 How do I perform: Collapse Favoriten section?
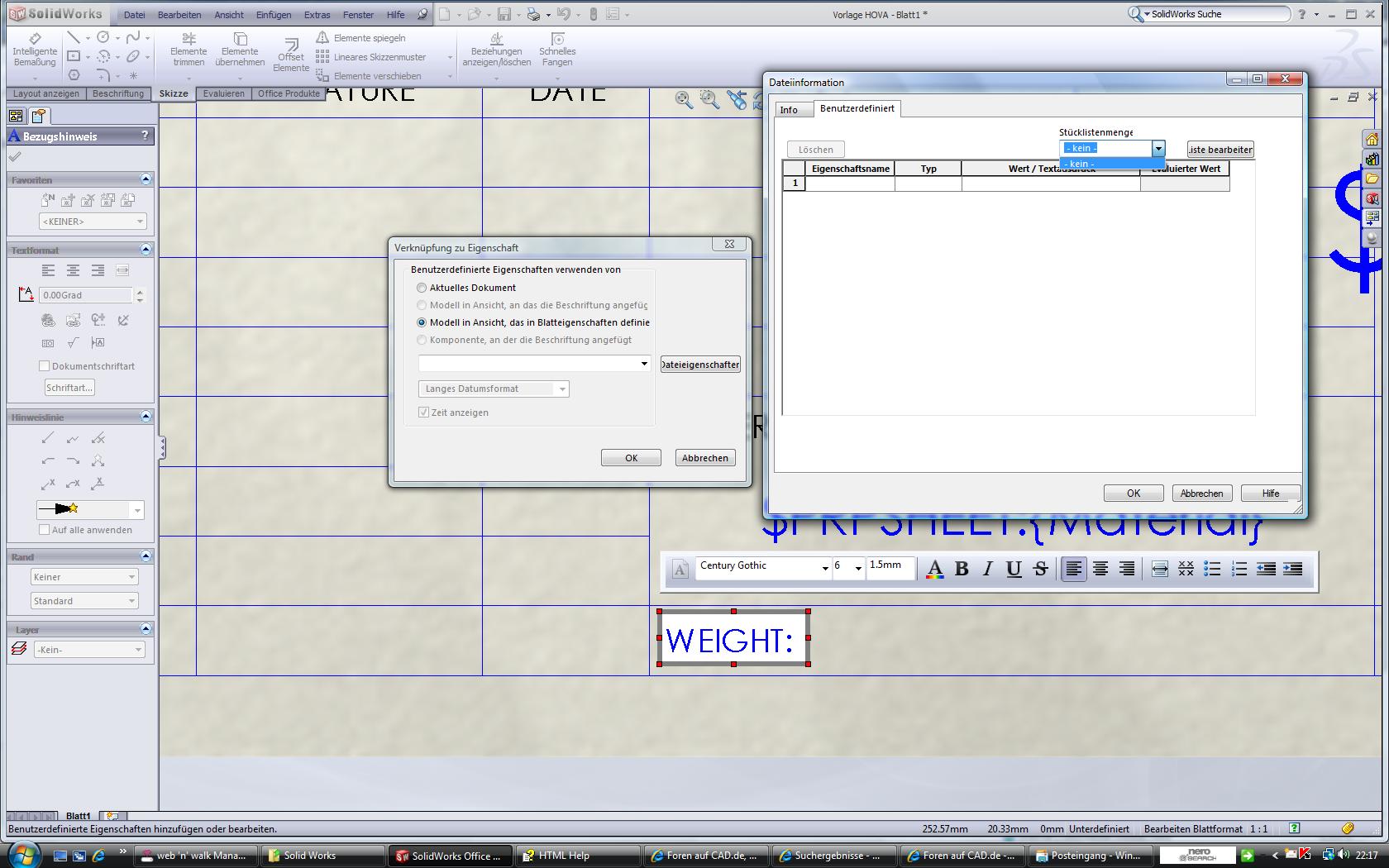(x=146, y=179)
